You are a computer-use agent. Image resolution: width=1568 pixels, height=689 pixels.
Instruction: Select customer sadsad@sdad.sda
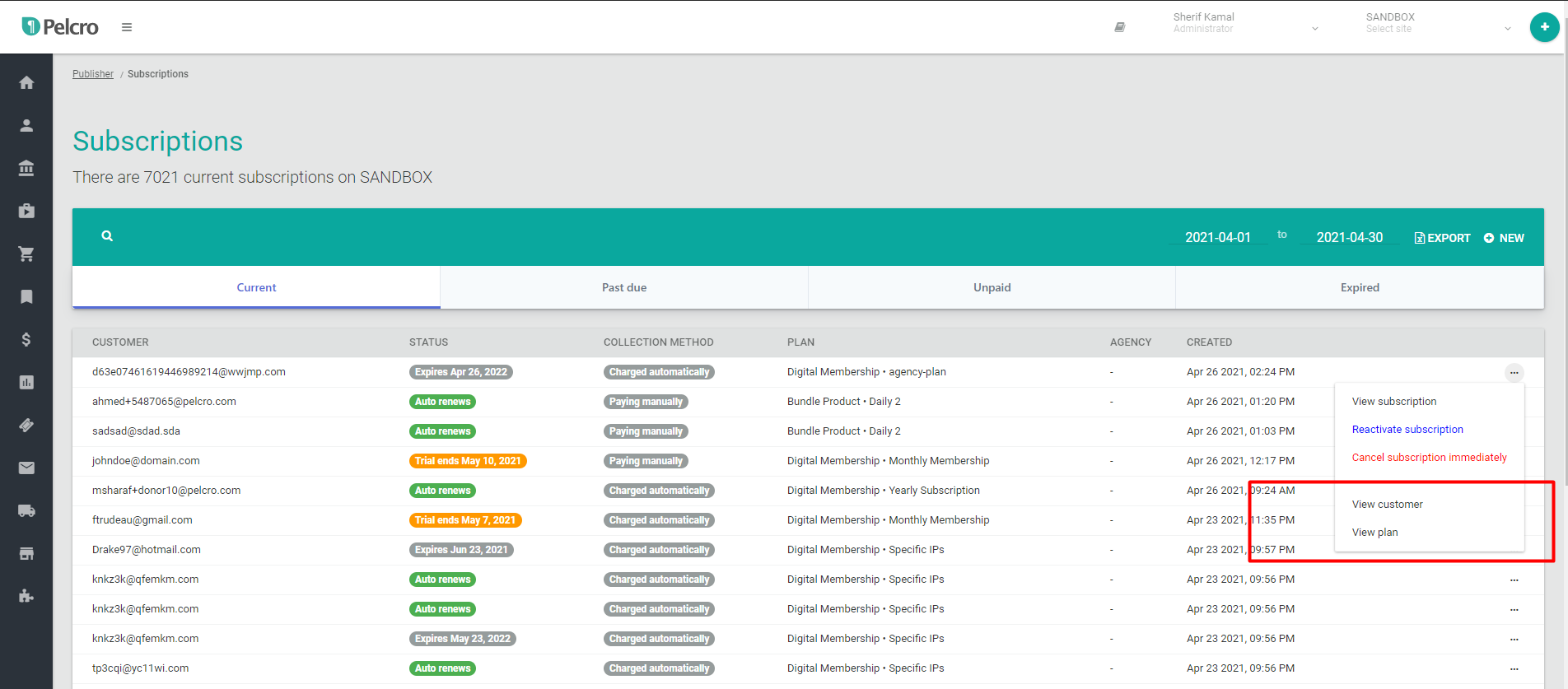pos(136,431)
